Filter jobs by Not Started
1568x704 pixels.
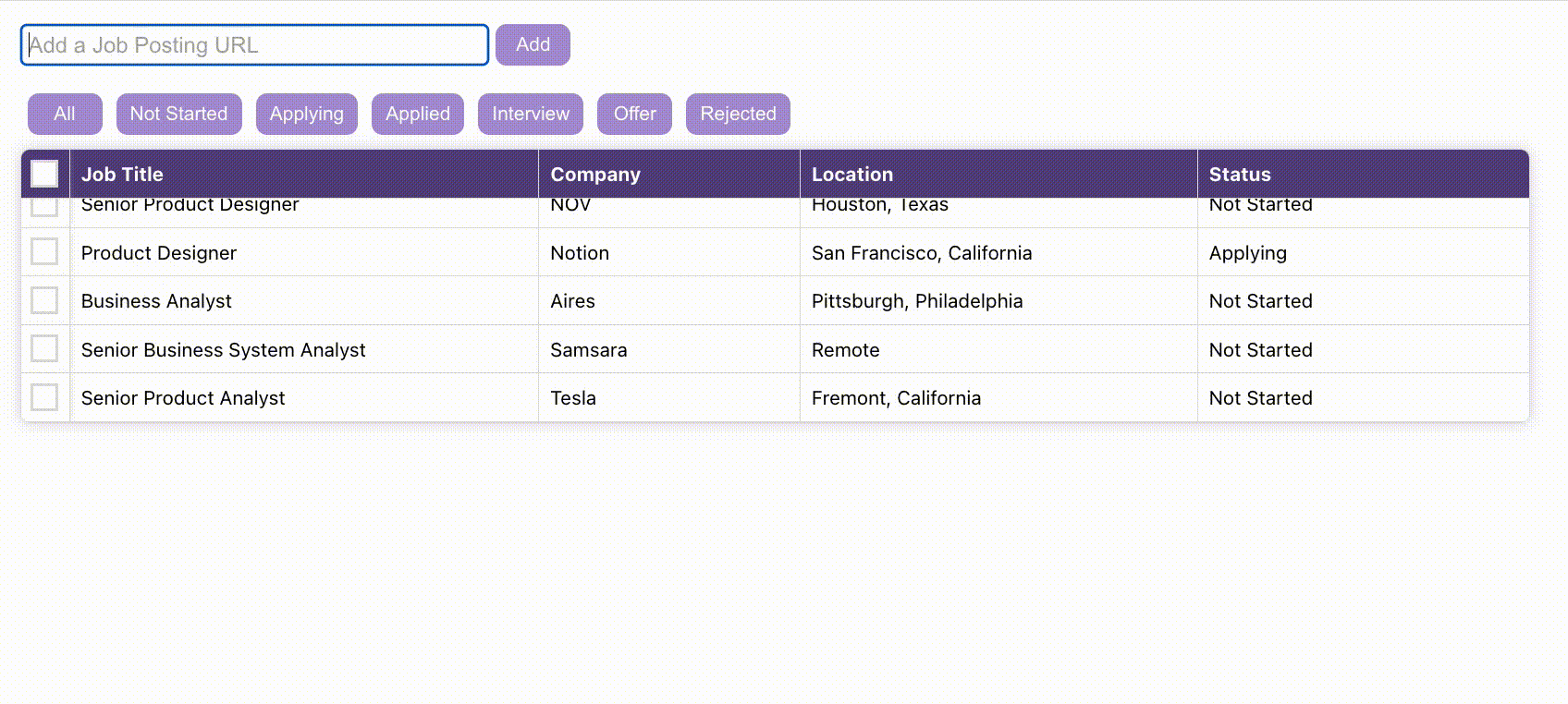pyautogui.click(x=178, y=114)
